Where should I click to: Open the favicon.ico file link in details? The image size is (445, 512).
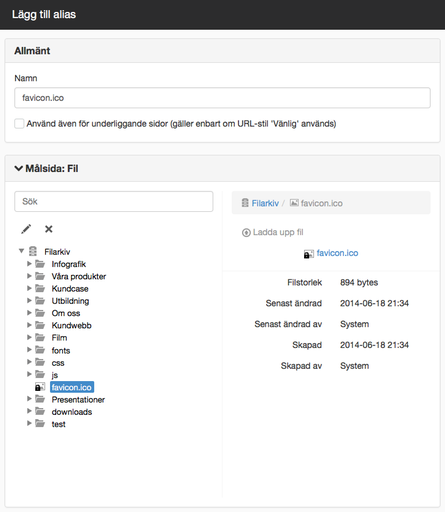[x=337, y=253]
